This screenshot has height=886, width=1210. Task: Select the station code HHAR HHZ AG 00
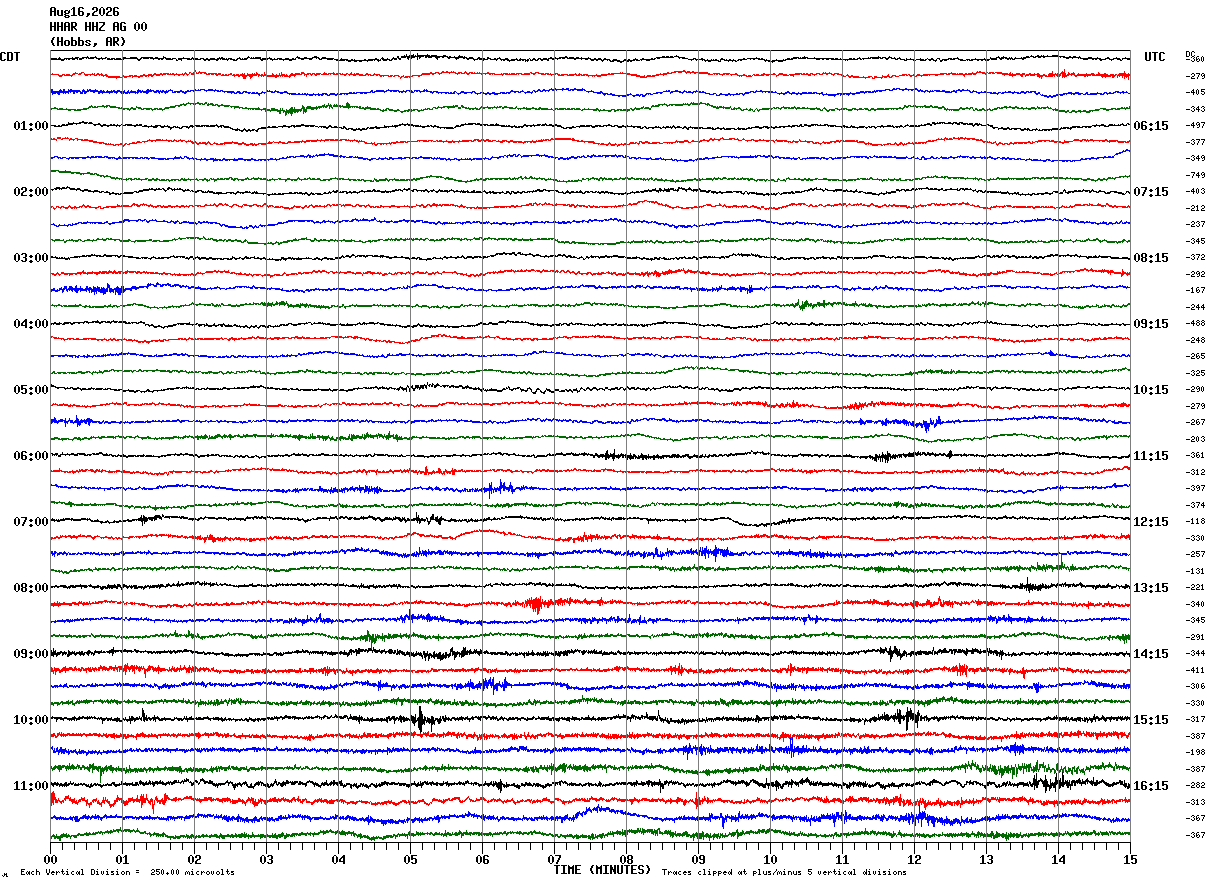tap(98, 27)
